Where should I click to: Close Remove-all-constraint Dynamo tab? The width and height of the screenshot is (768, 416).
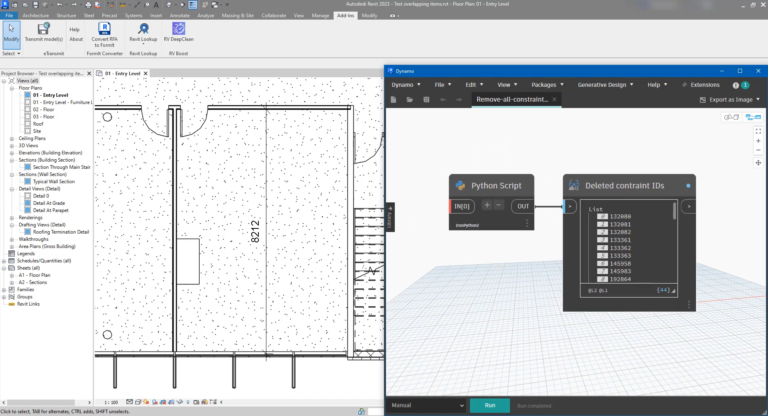554,99
